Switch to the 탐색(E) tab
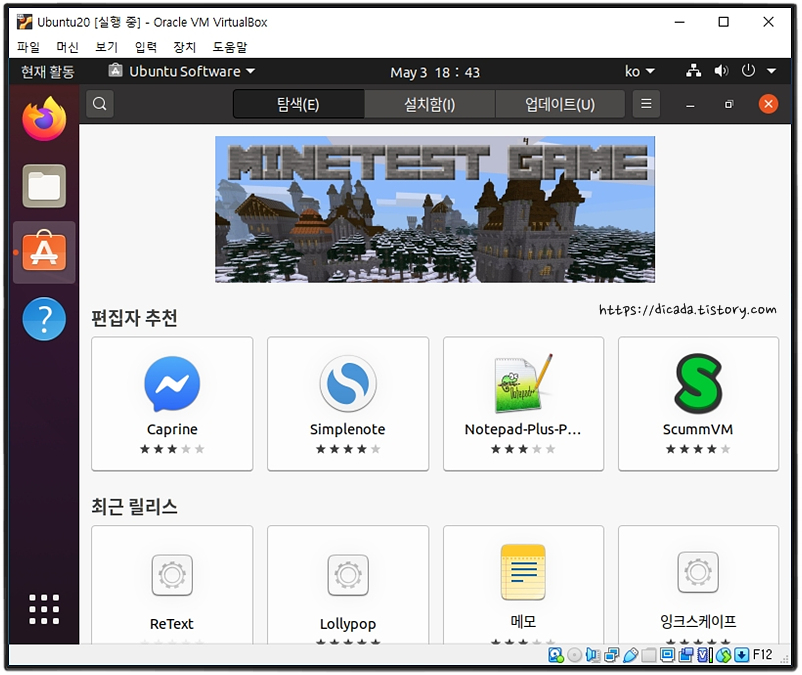The image size is (802, 675). [298, 104]
